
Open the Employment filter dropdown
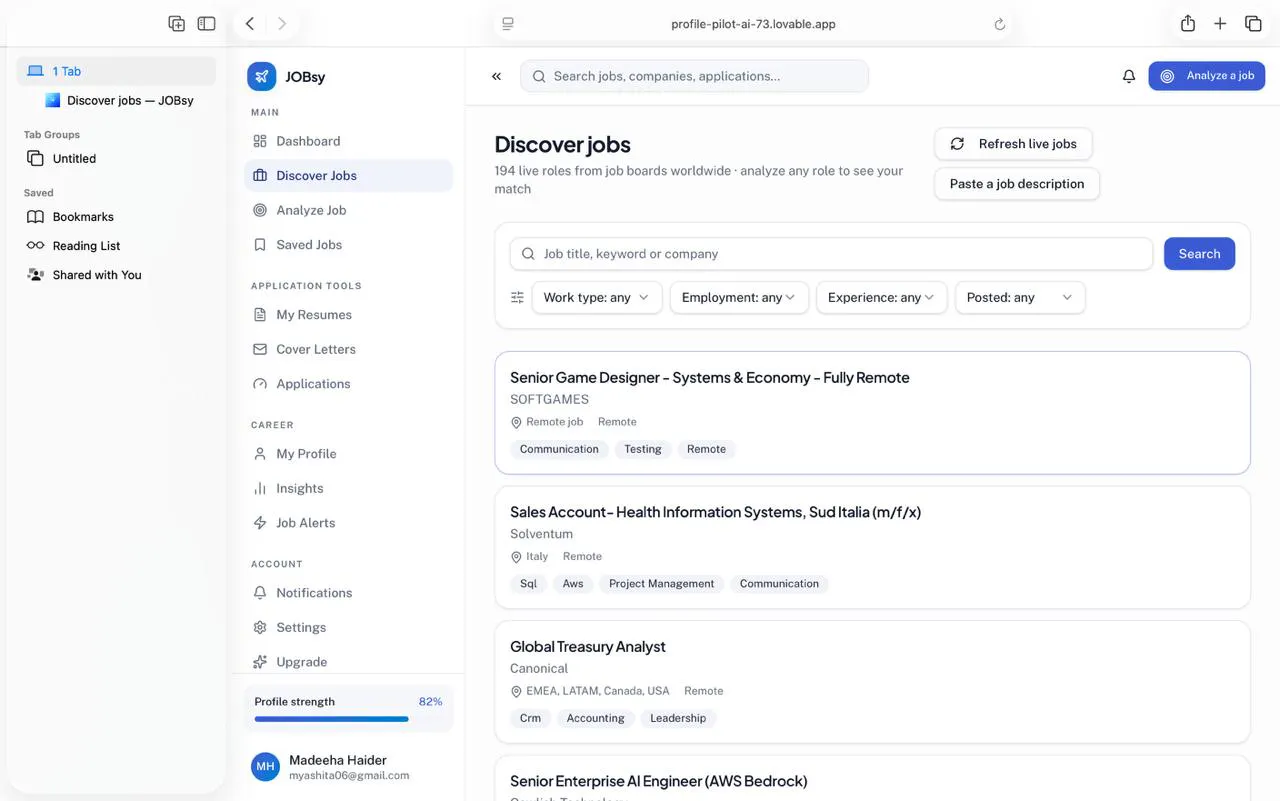point(738,297)
